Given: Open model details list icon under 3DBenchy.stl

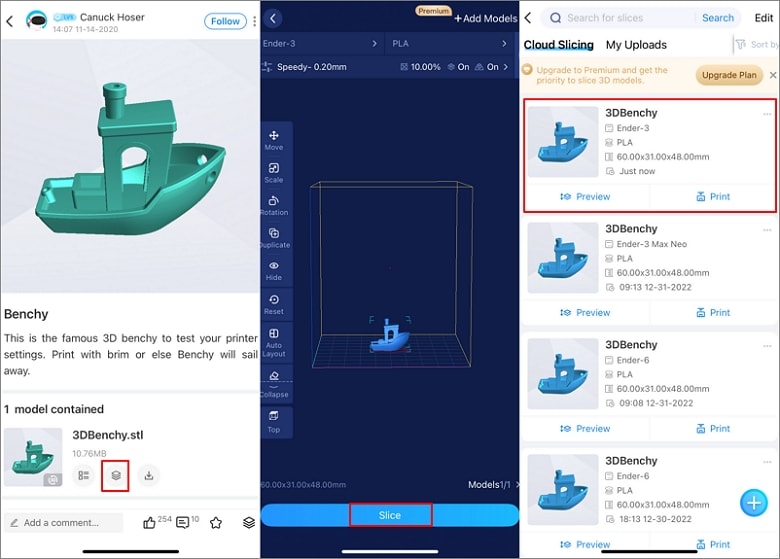Looking at the screenshot, I should (84, 475).
